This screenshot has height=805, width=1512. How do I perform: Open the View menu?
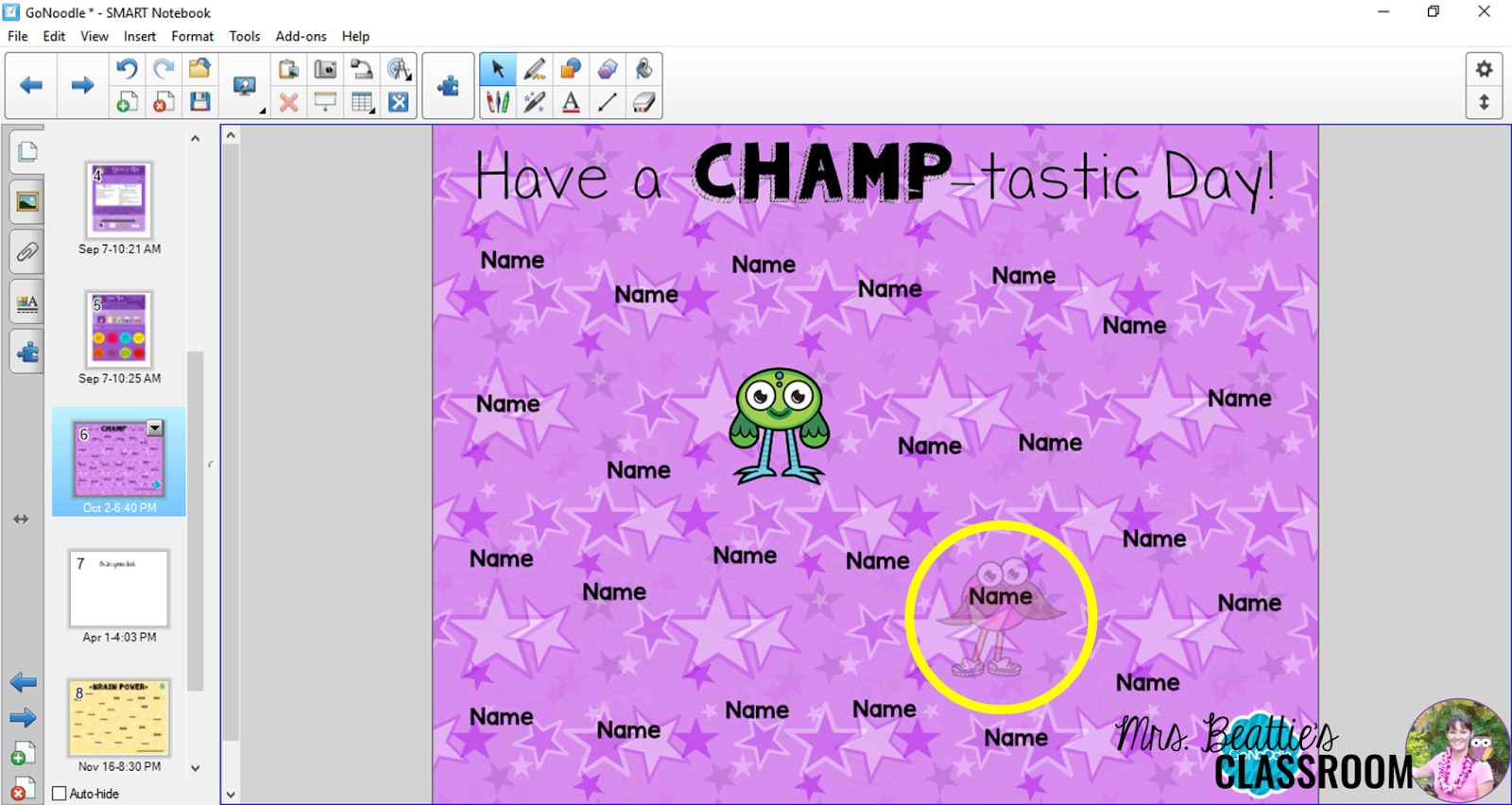(94, 36)
